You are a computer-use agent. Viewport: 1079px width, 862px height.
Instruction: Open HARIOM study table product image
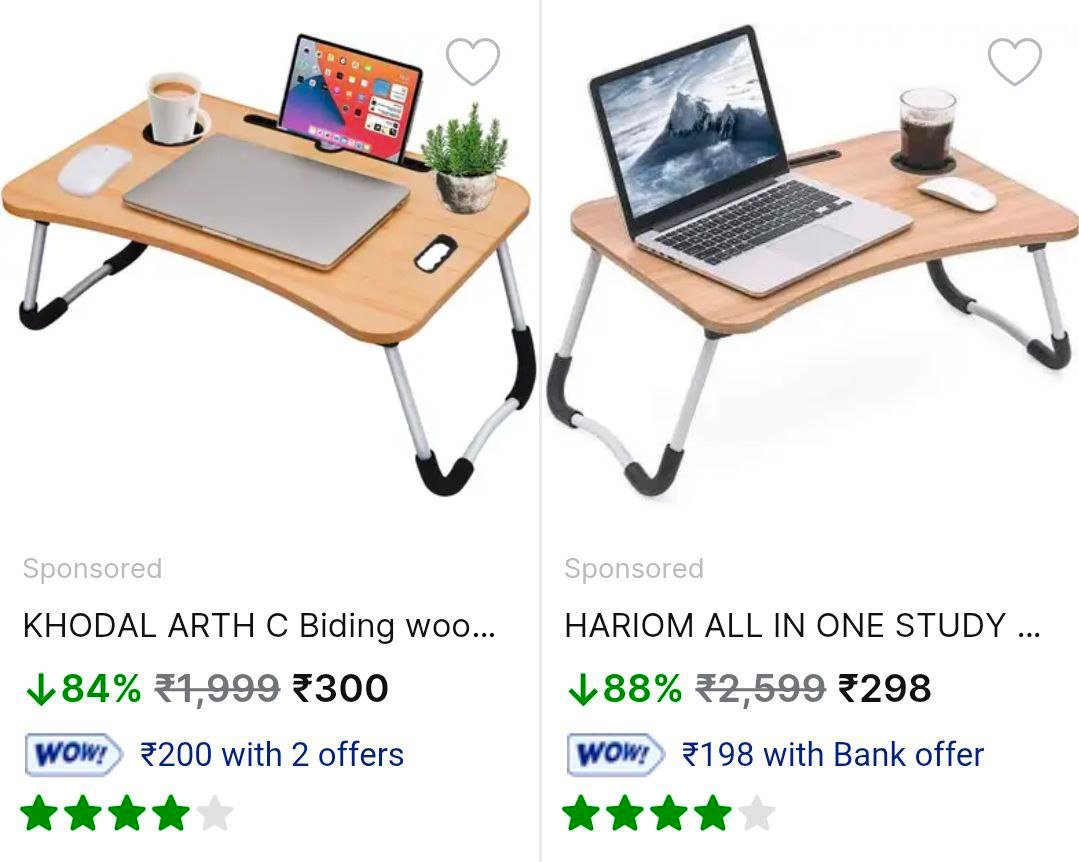pyautogui.click(x=812, y=261)
